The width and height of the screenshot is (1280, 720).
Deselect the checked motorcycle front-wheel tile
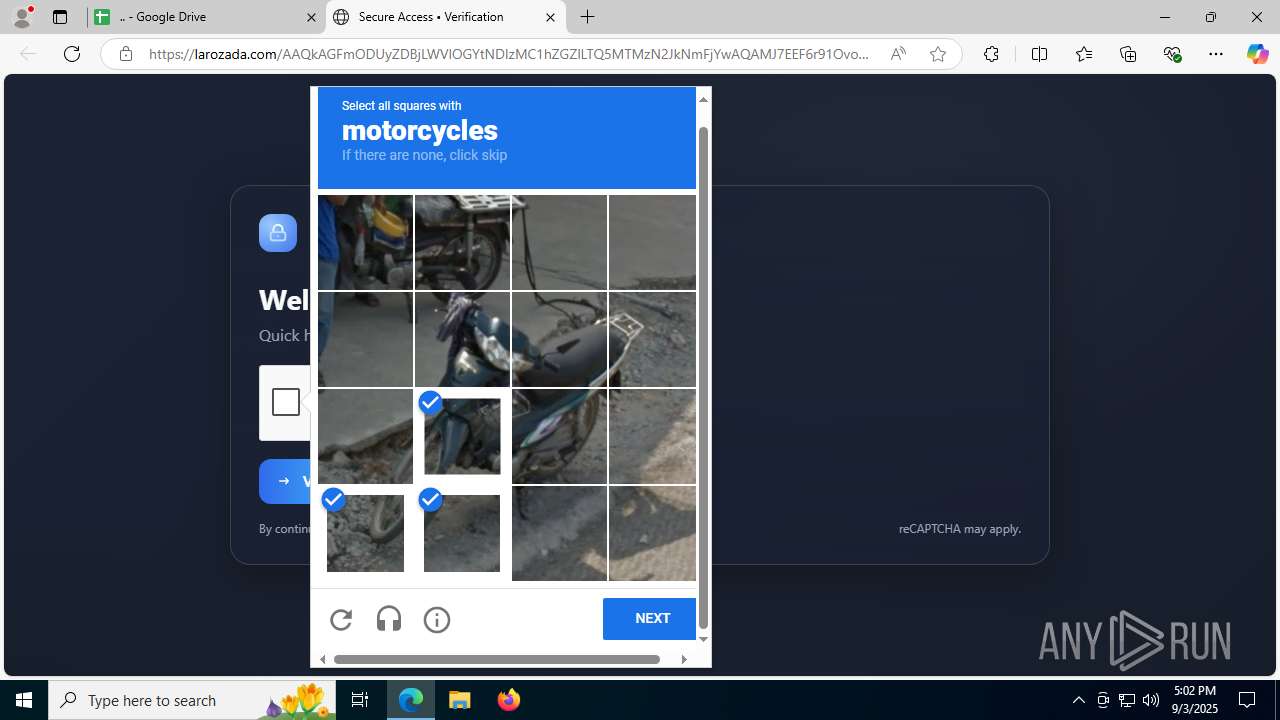(462, 436)
